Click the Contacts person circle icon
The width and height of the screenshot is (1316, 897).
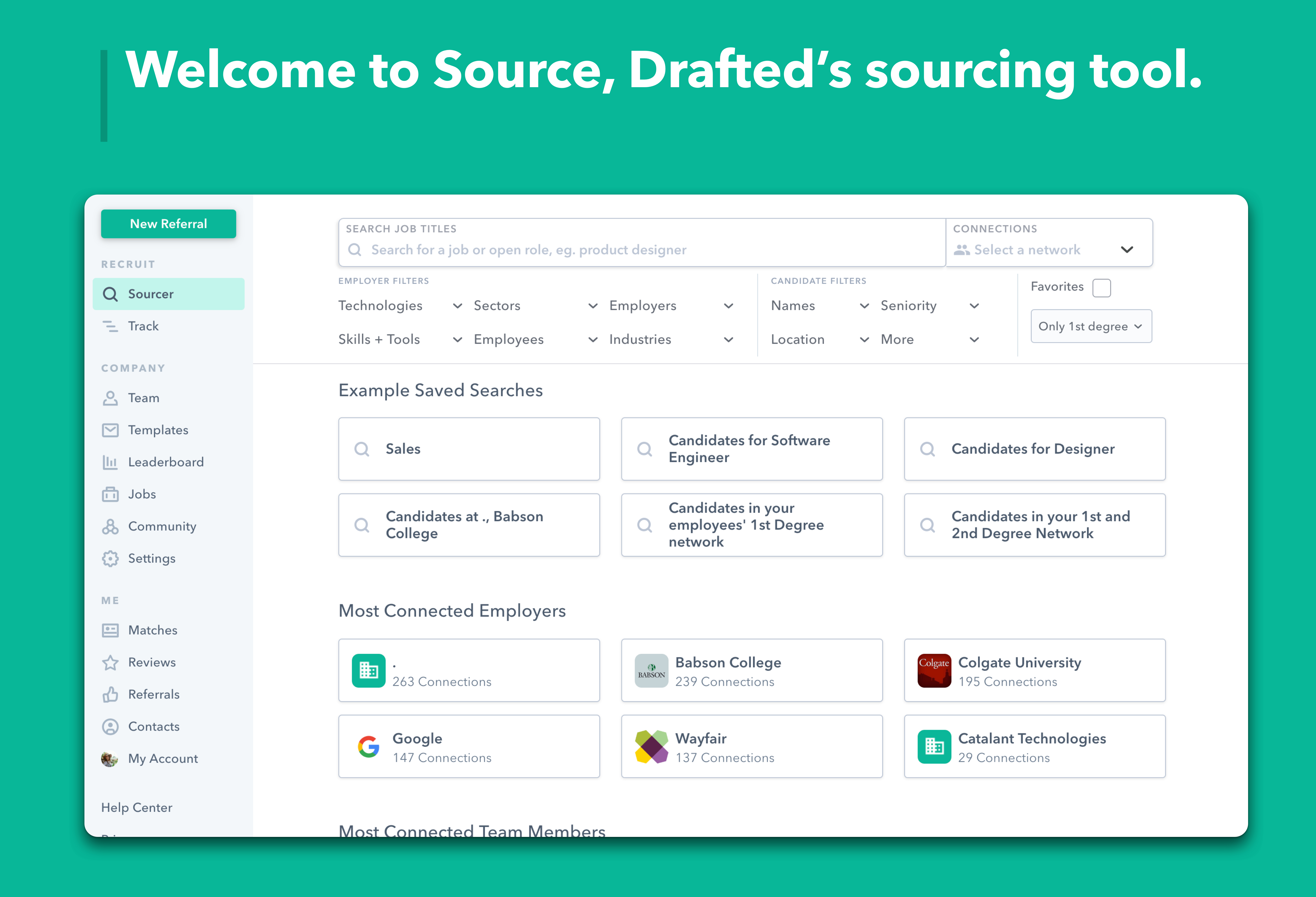110,727
